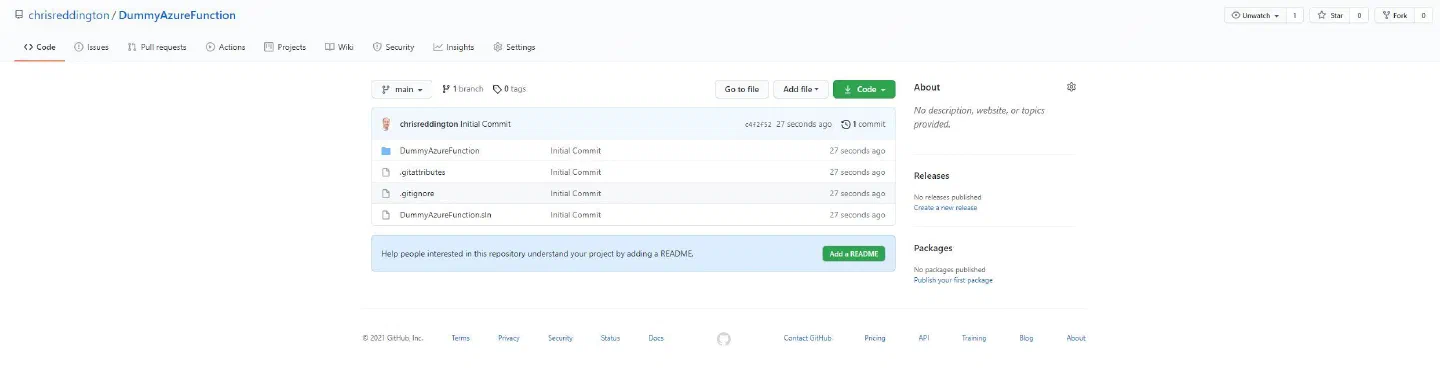Click Add a README button
Image resolution: width=1440 pixels, height=382 pixels.
click(x=854, y=254)
